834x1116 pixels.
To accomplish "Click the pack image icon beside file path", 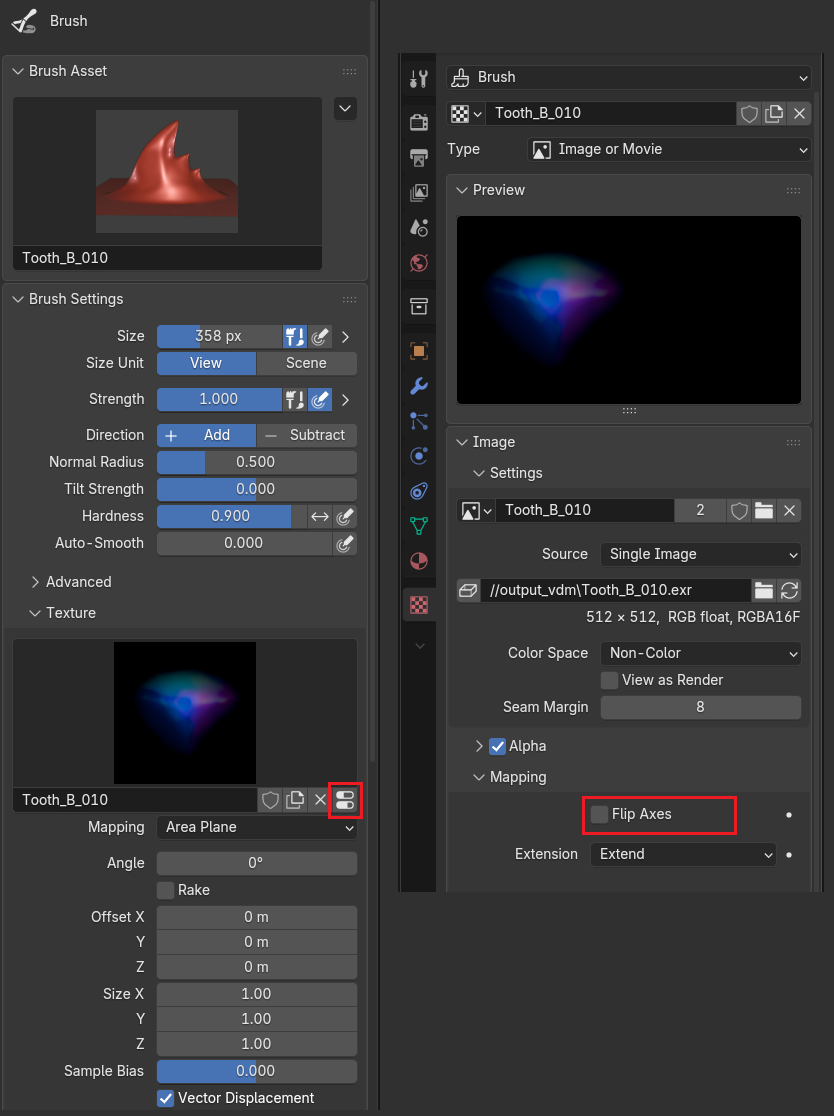I will click(x=468, y=590).
